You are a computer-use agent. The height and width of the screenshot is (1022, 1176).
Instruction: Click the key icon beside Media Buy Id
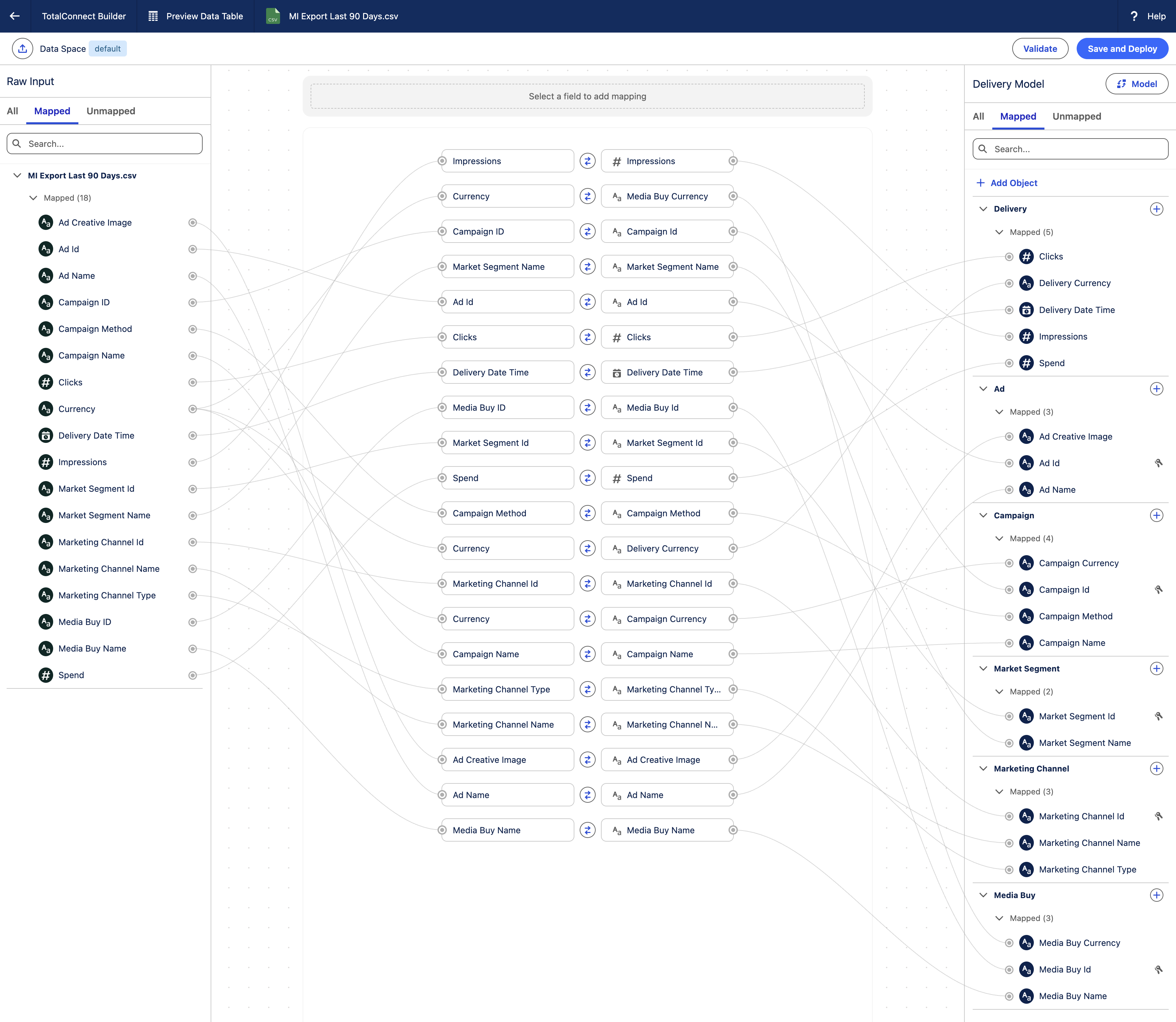coord(1159,969)
